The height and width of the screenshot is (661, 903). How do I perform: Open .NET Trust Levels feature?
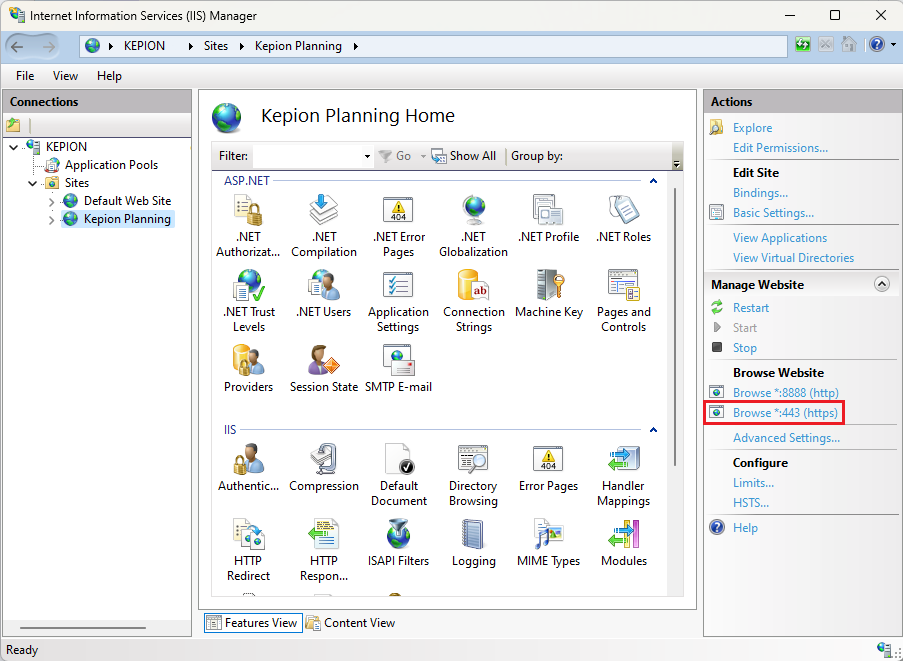point(249,301)
